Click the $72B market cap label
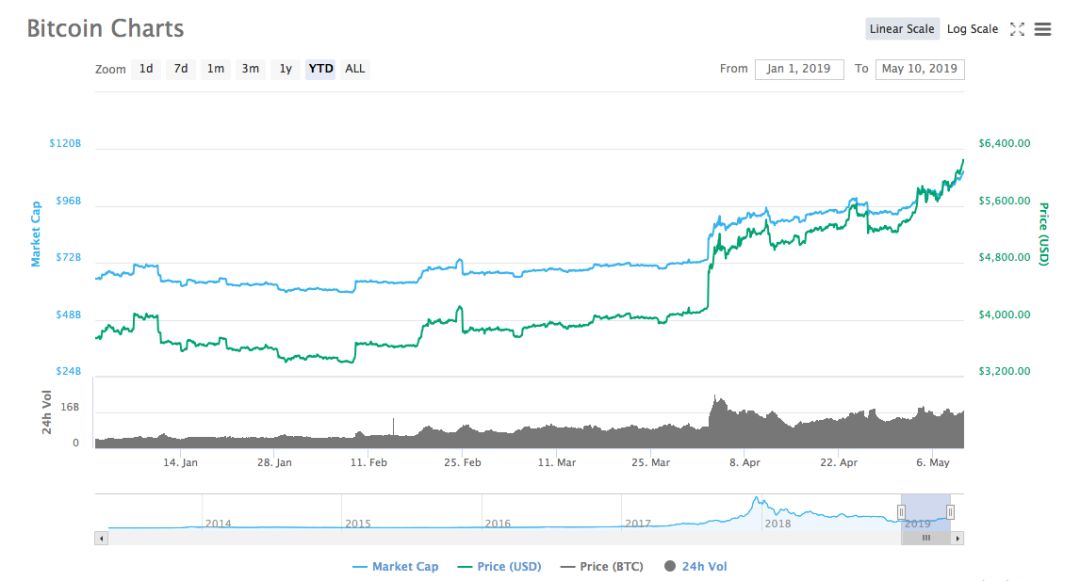 (68, 257)
